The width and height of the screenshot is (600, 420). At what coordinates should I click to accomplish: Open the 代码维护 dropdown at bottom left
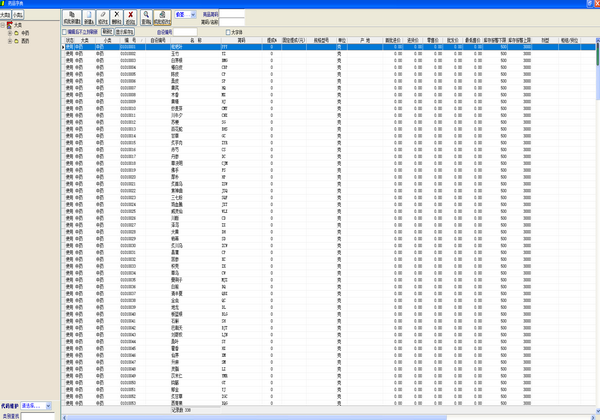(47, 405)
